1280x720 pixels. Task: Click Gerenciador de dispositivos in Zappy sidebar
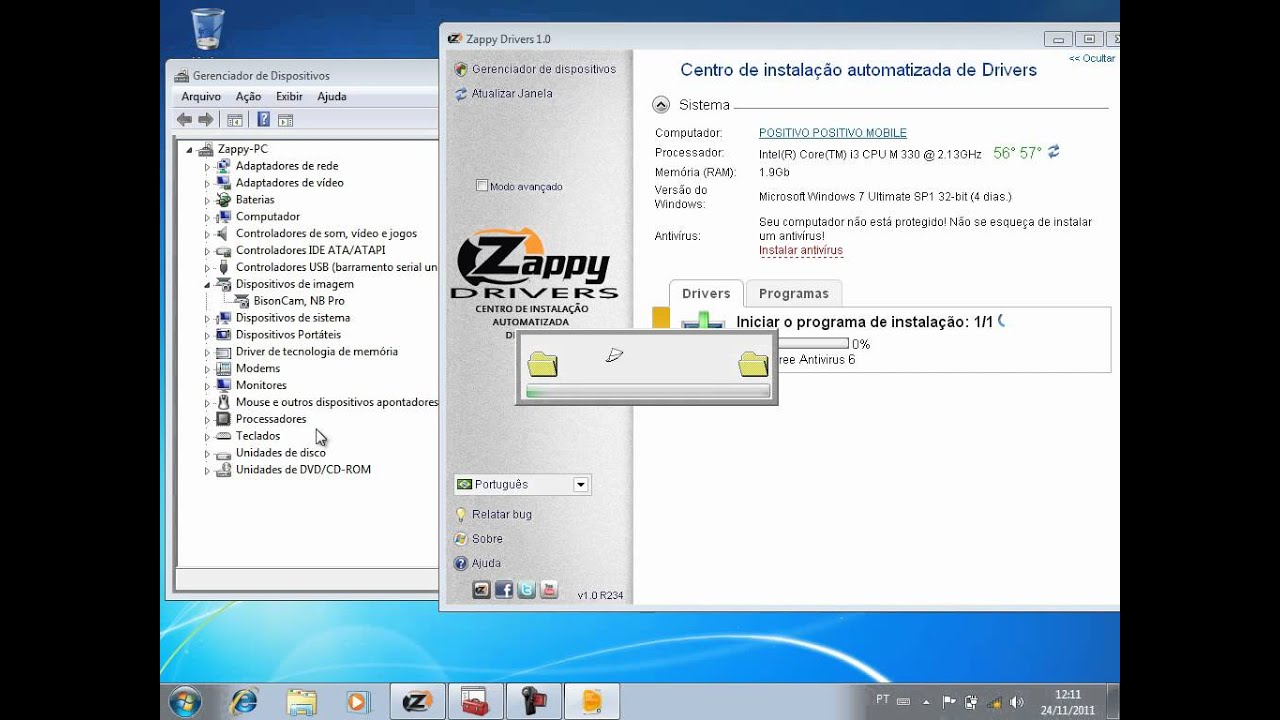coord(544,69)
